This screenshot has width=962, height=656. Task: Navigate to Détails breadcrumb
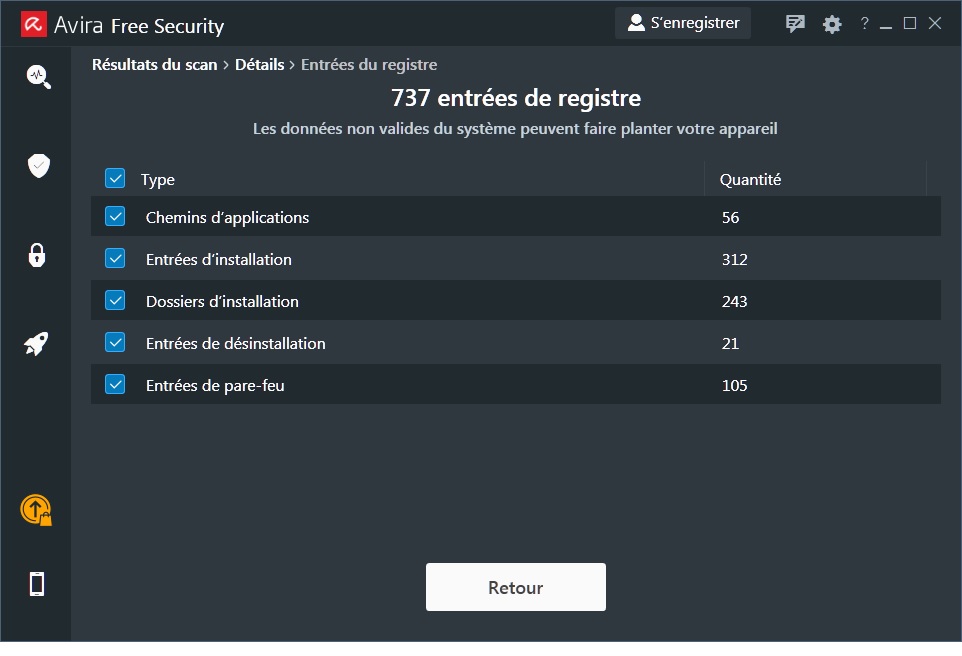point(259,65)
